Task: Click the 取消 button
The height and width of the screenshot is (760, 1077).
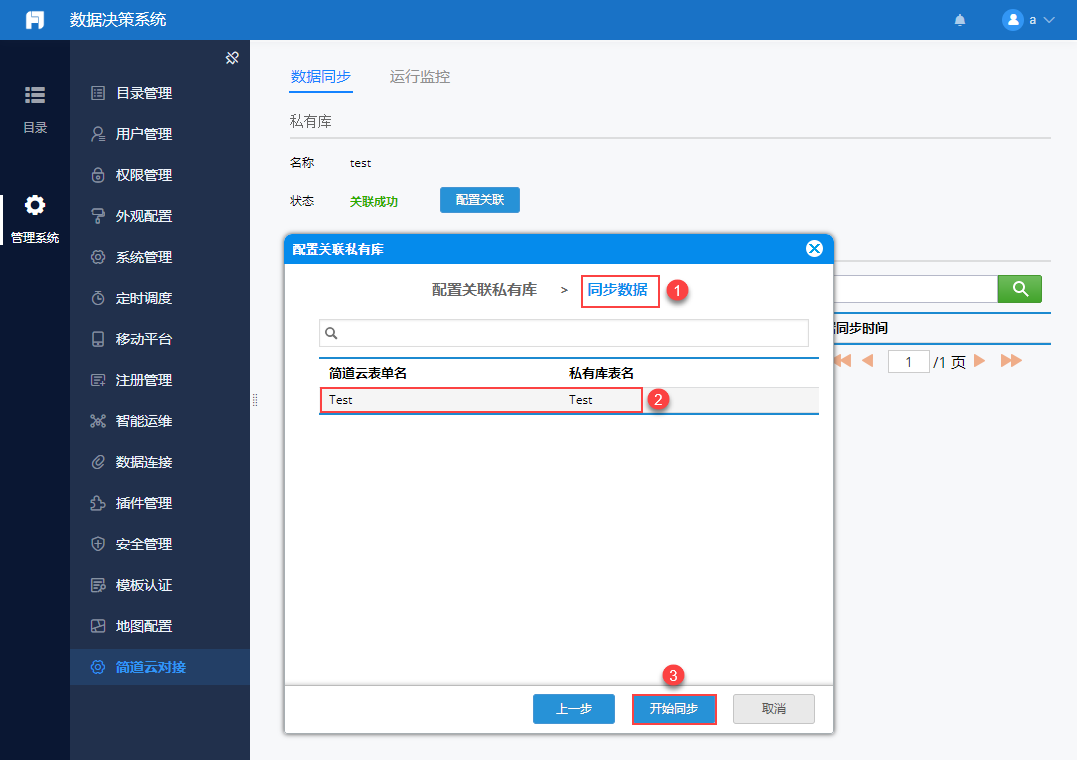Action: point(773,709)
